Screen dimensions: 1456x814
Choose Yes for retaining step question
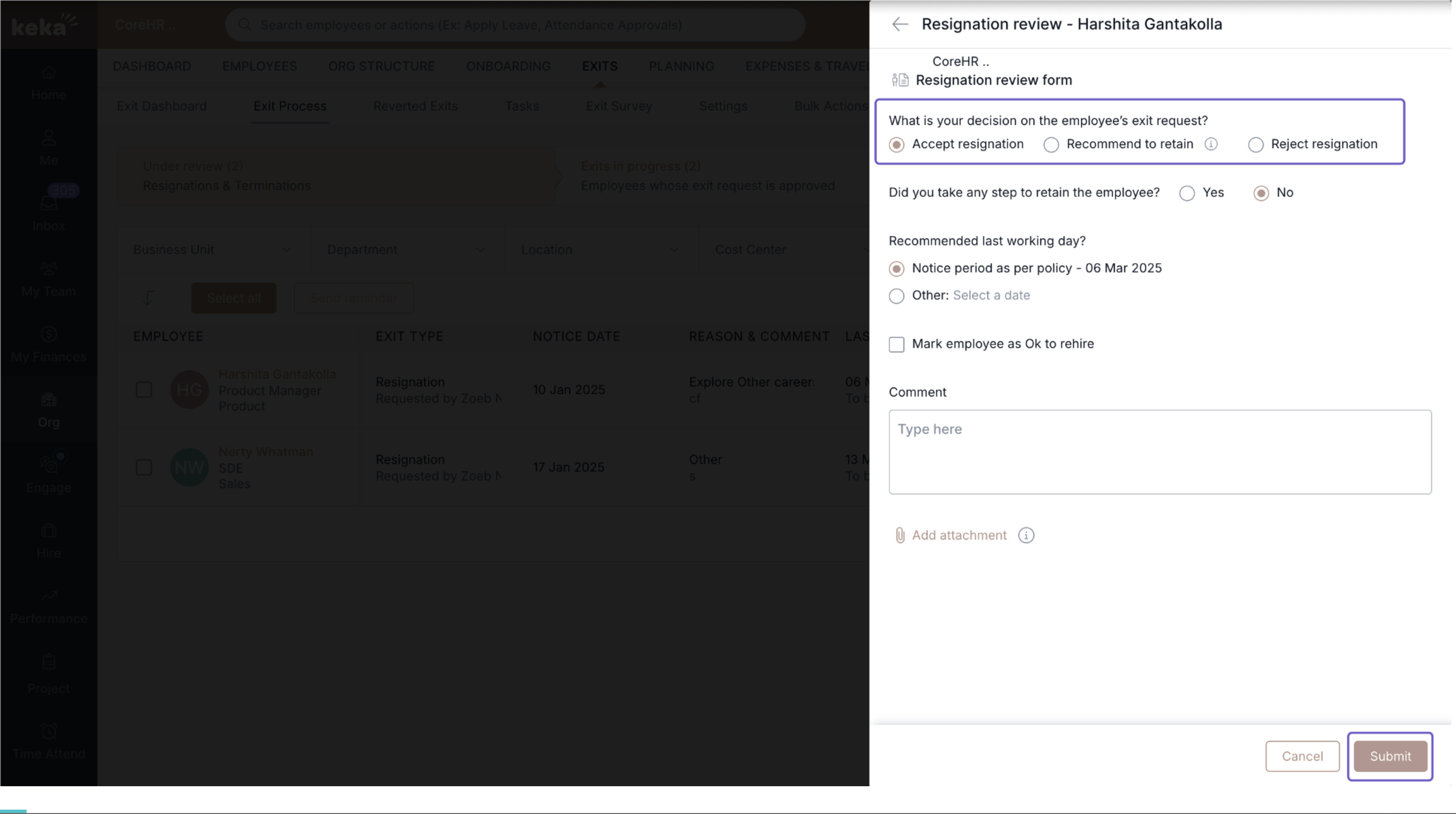pyautogui.click(x=1187, y=194)
